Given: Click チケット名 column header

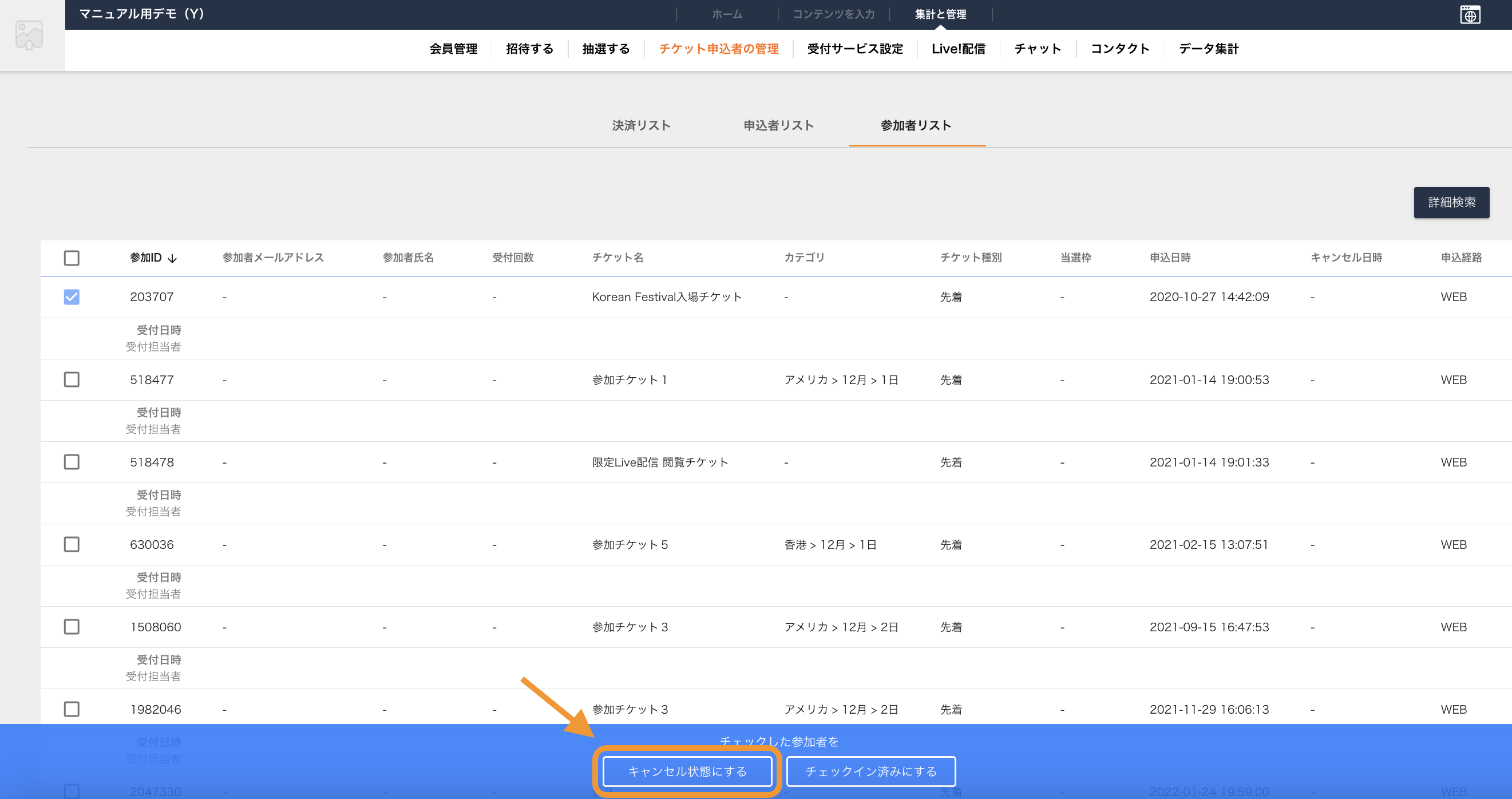Looking at the screenshot, I should coord(618,258).
